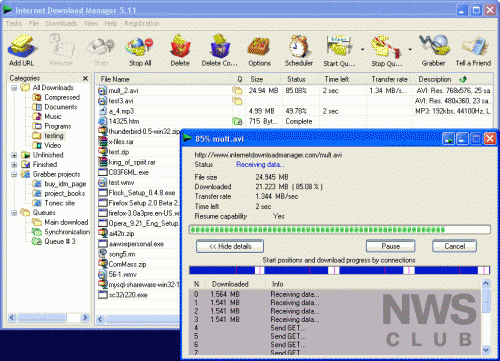Select the test3.avi download row
Screen dimensions: 500x361
tap(295, 101)
